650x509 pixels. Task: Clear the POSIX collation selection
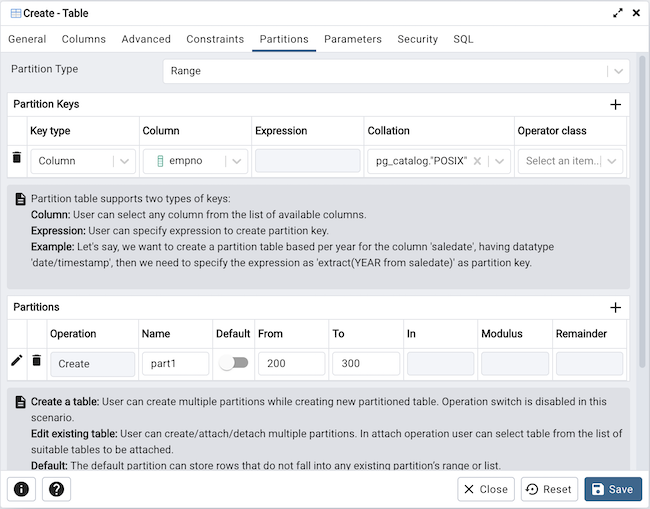(478, 161)
